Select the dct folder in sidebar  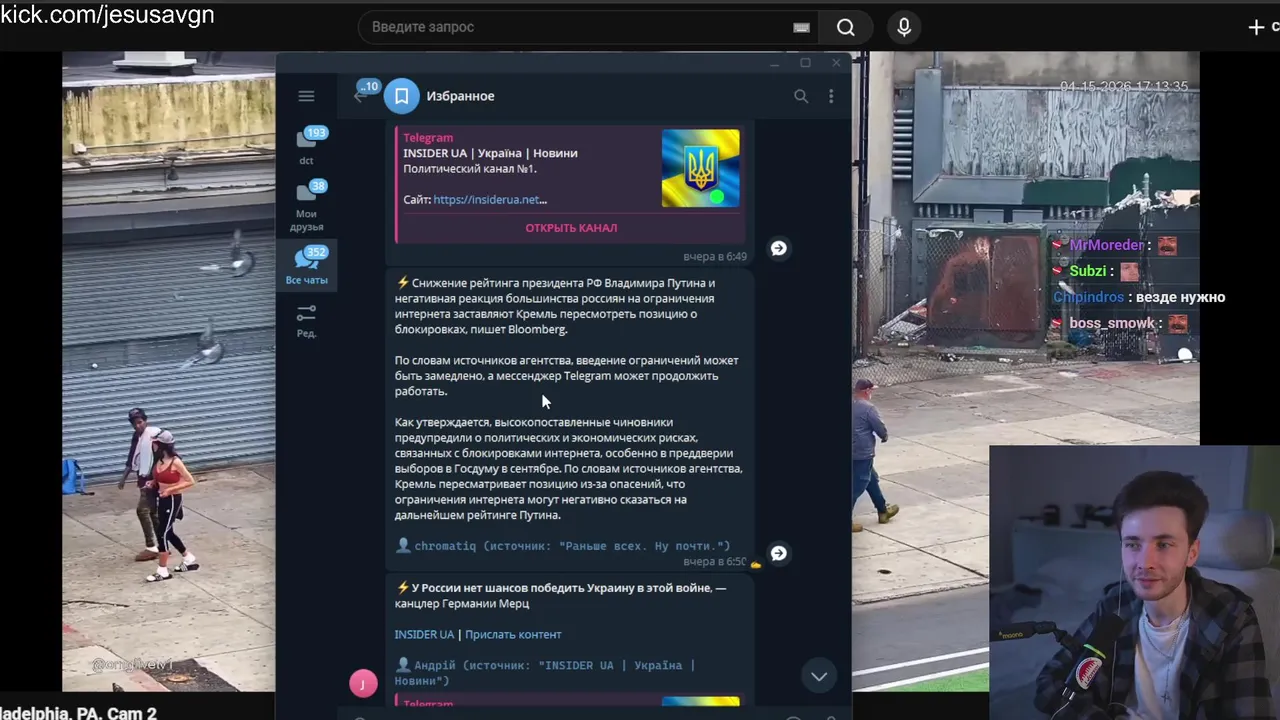point(306,146)
